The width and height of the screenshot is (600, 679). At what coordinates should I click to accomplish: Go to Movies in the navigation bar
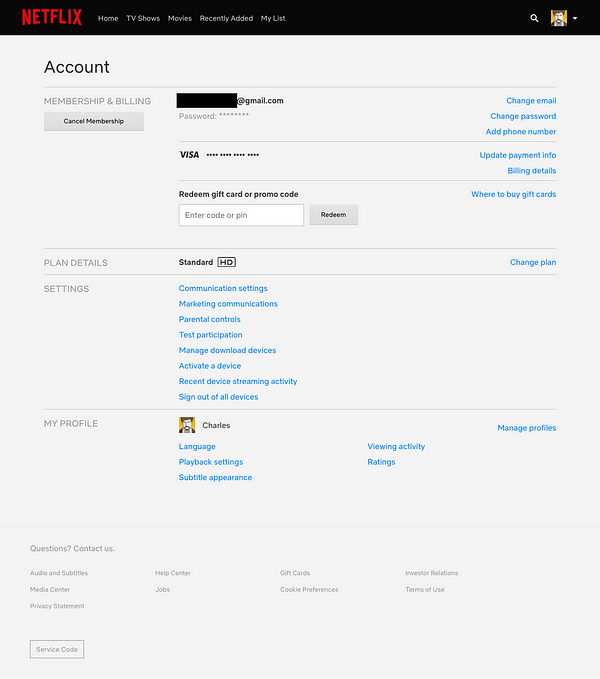(x=180, y=18)
